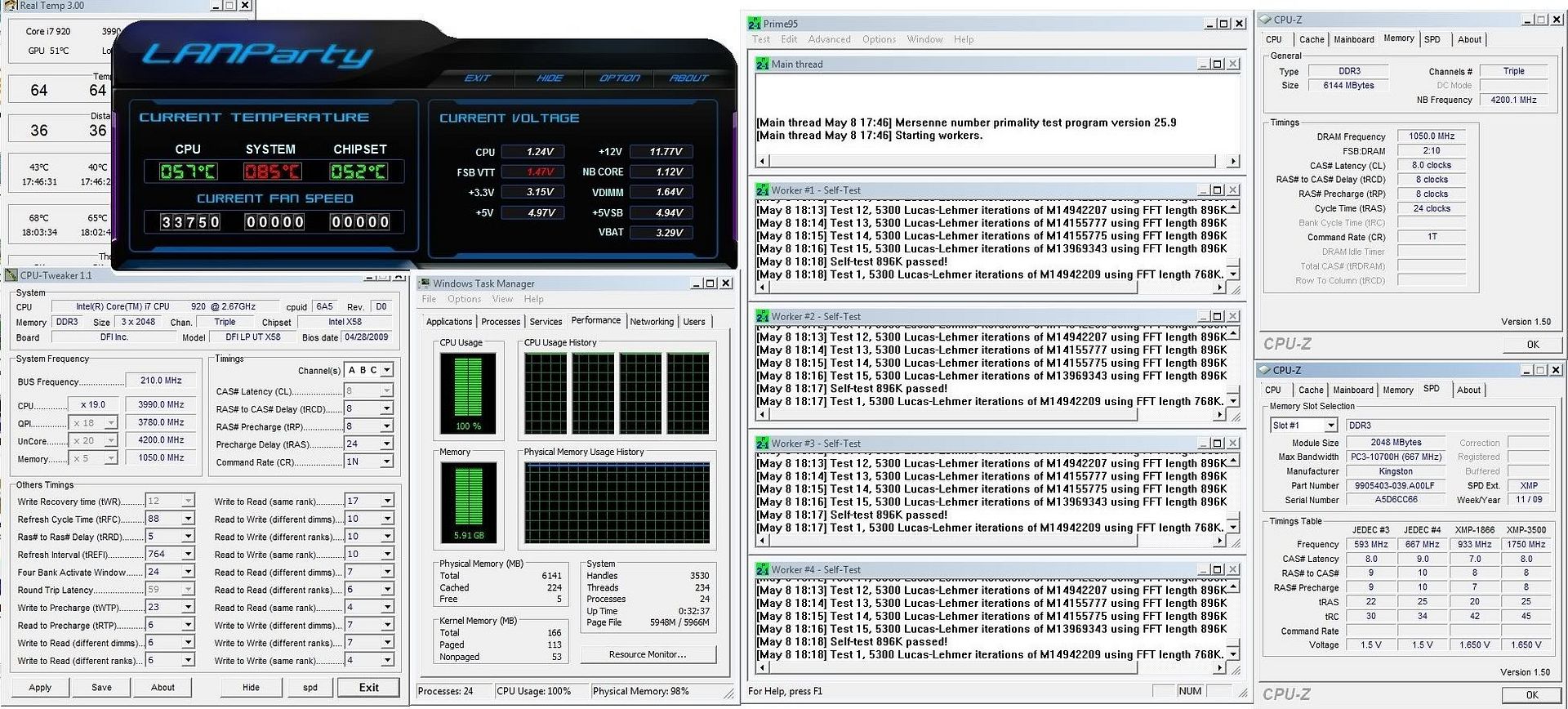Screen dimensions: 1568x709
Task: Click Exit button in CPU-Tweaker
Action: point(368,688)
